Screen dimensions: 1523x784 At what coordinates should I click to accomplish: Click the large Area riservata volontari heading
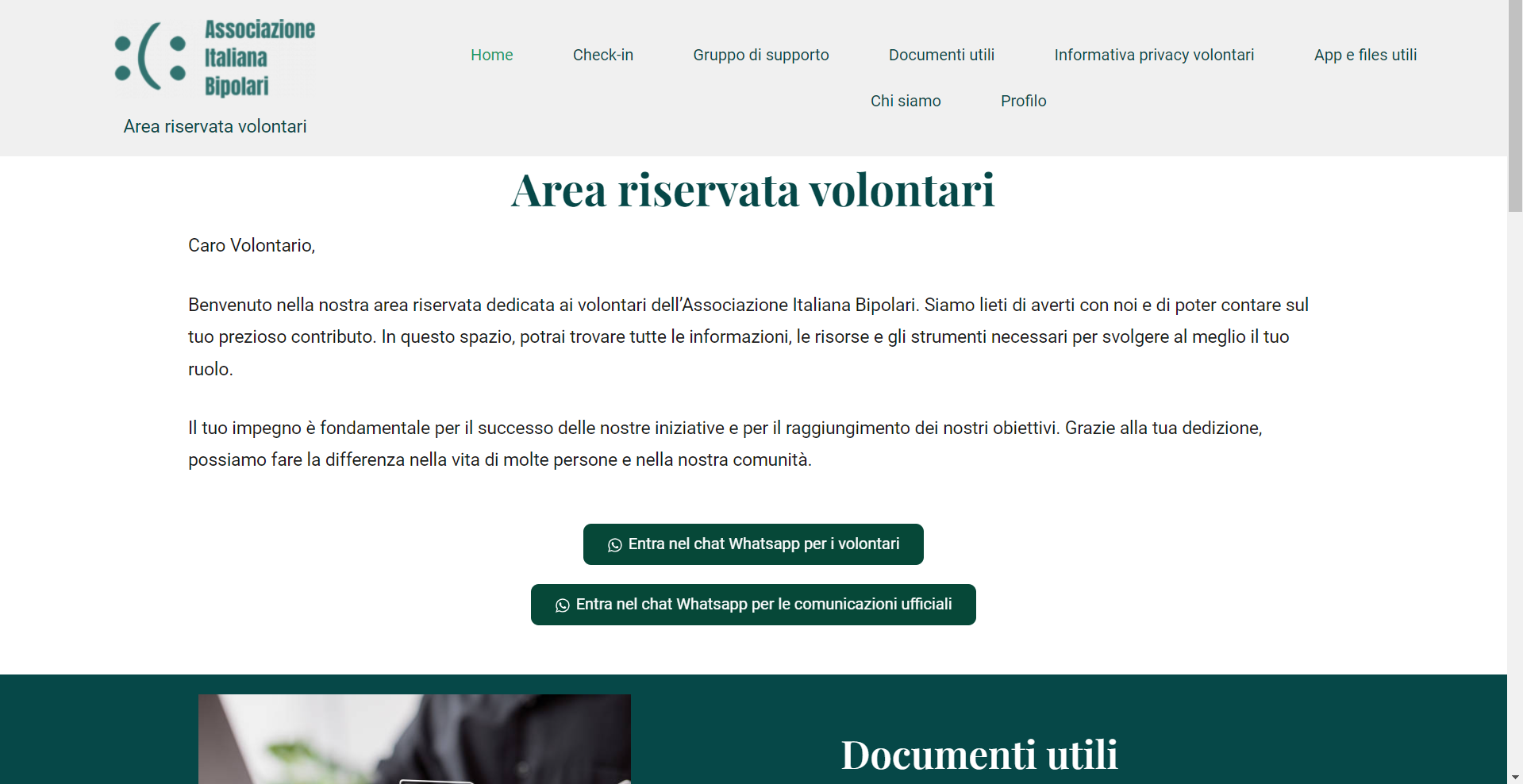pyautogui.click(x=752, y=190)
